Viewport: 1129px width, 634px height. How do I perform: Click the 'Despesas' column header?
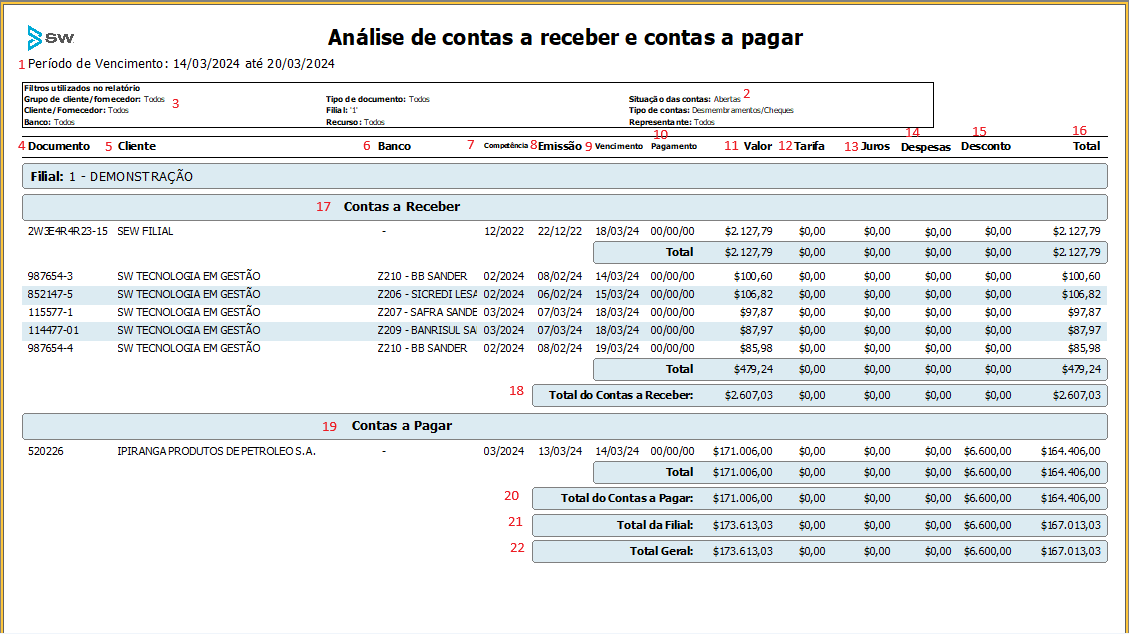[926, 147]
